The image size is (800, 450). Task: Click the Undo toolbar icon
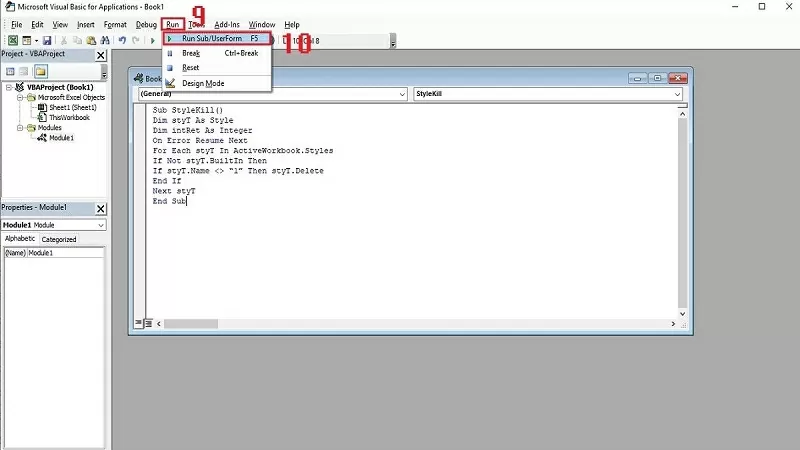122,40
